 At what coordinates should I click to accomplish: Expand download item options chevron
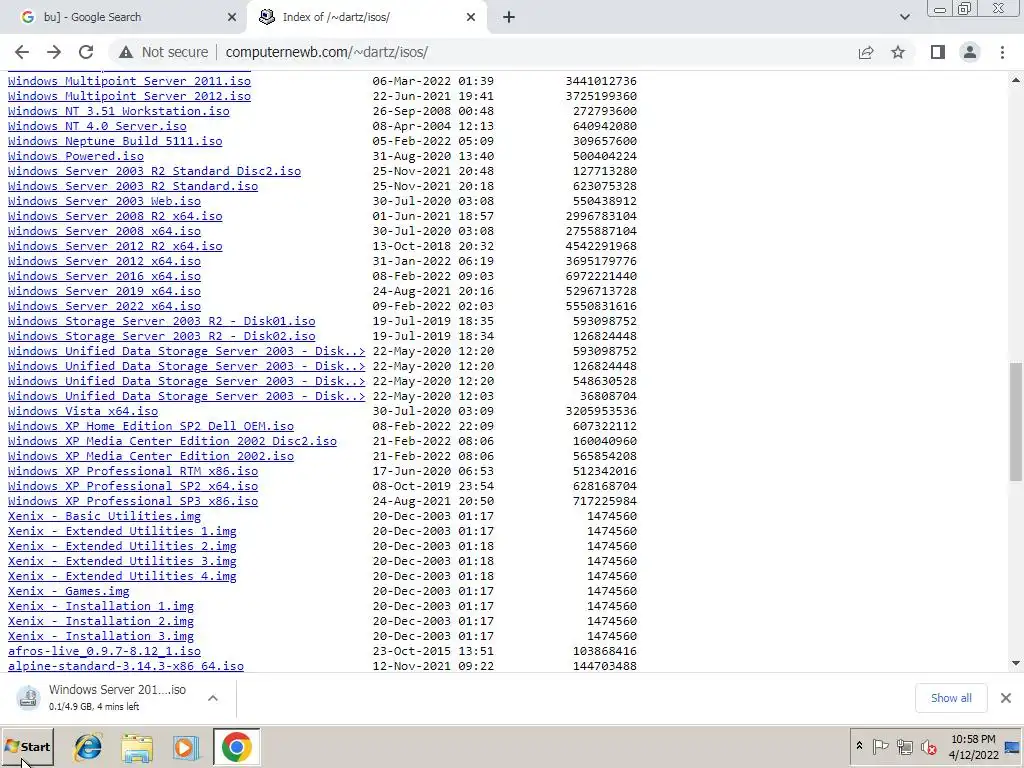click(x=212, y=698)
